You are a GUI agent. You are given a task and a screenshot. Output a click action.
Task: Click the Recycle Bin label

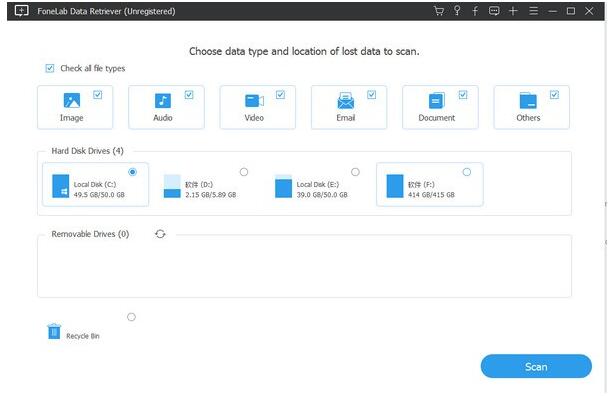pyautogui.click(x=83, y=336)
